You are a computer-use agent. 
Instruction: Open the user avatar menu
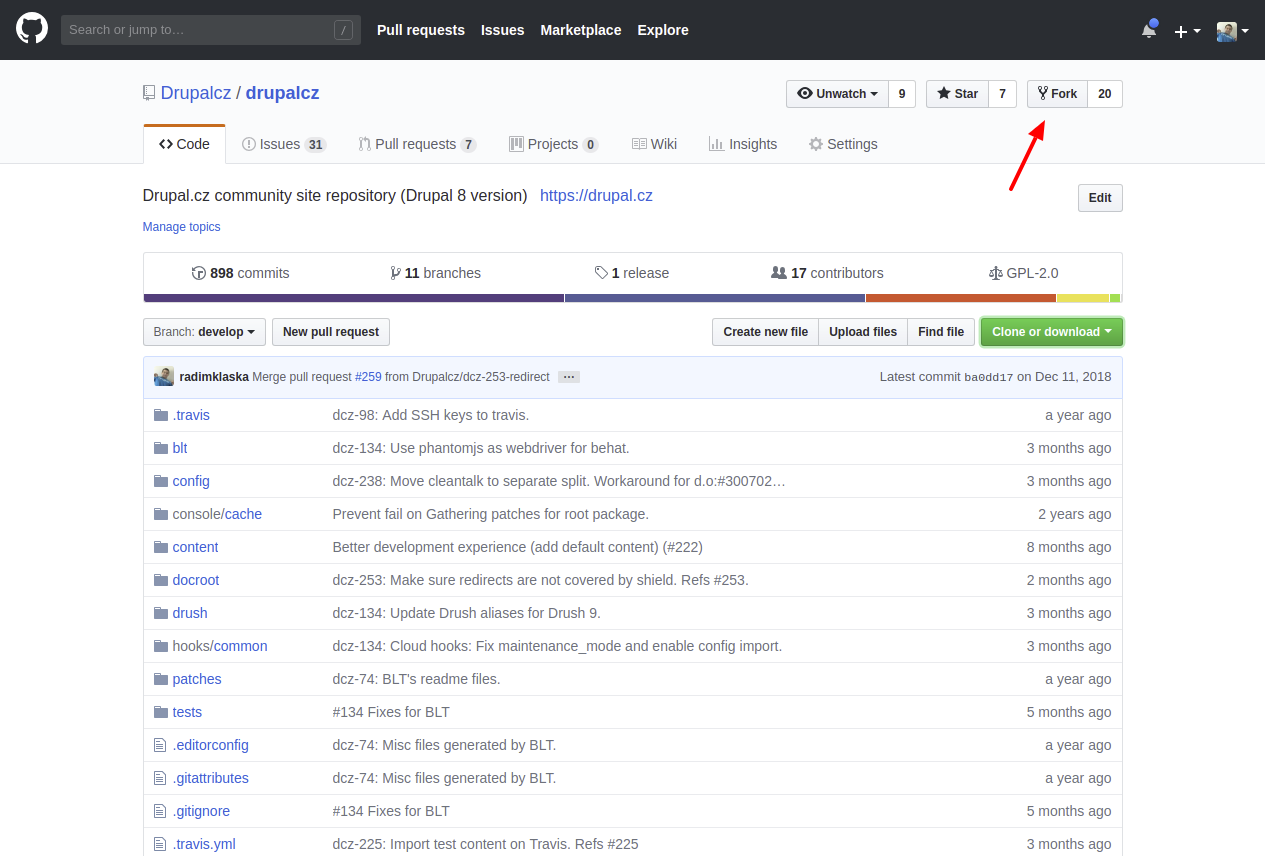click(x=1232, y=31)
